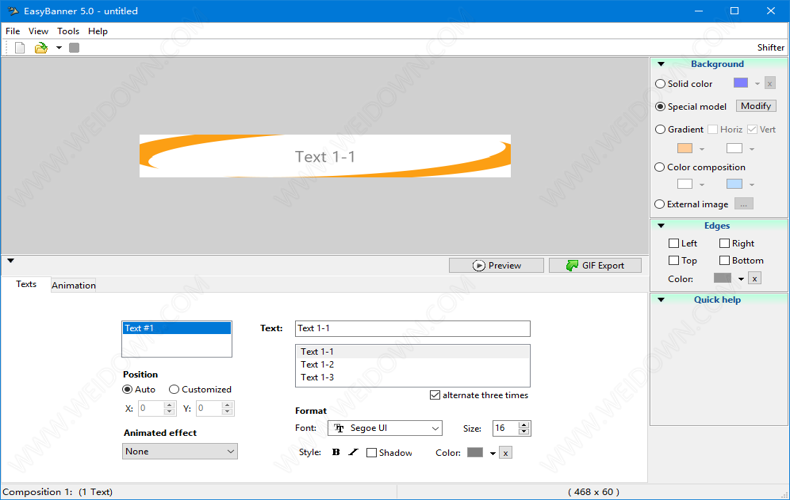The image size is (790, 500).
Task: Increase the X position stepper
Action: (169, 405)
